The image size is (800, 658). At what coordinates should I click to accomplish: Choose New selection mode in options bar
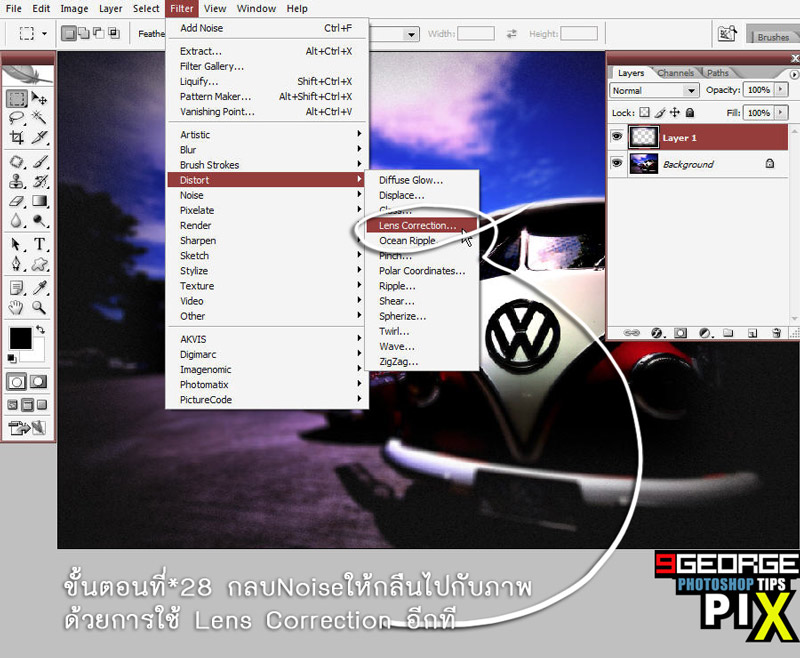[x=68, y=34]
